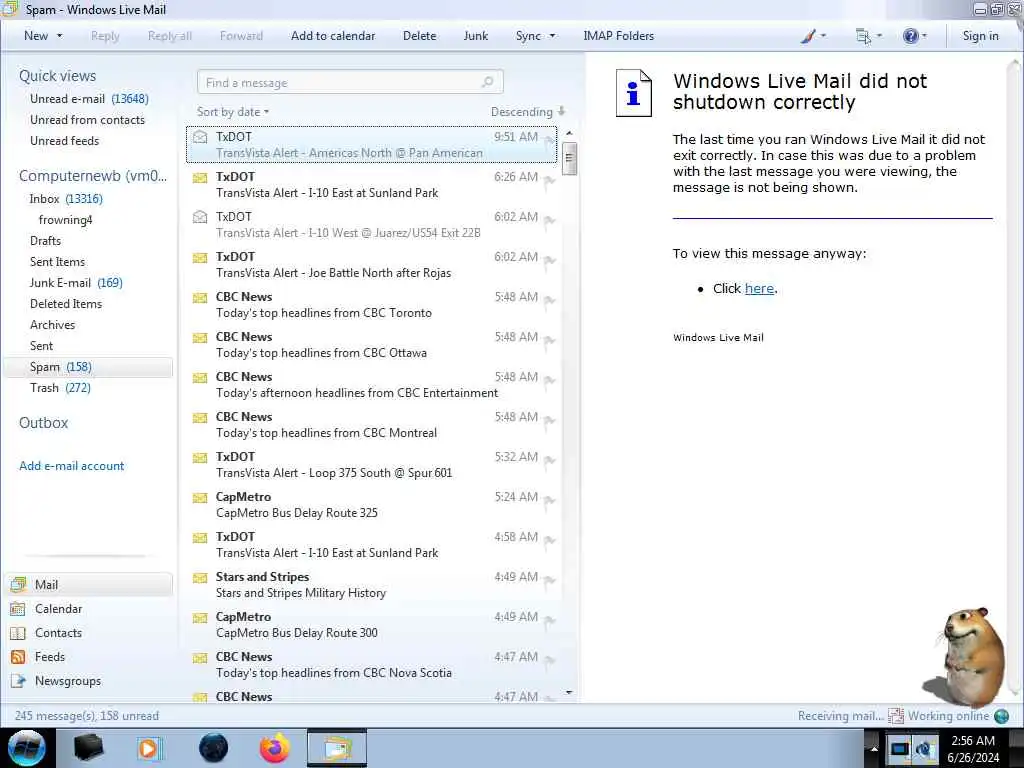Image resolution: width=1024 pixels, height=768 pixels.
Task: Click the message list scrollbar thumb
Action: tap(569, 159)
